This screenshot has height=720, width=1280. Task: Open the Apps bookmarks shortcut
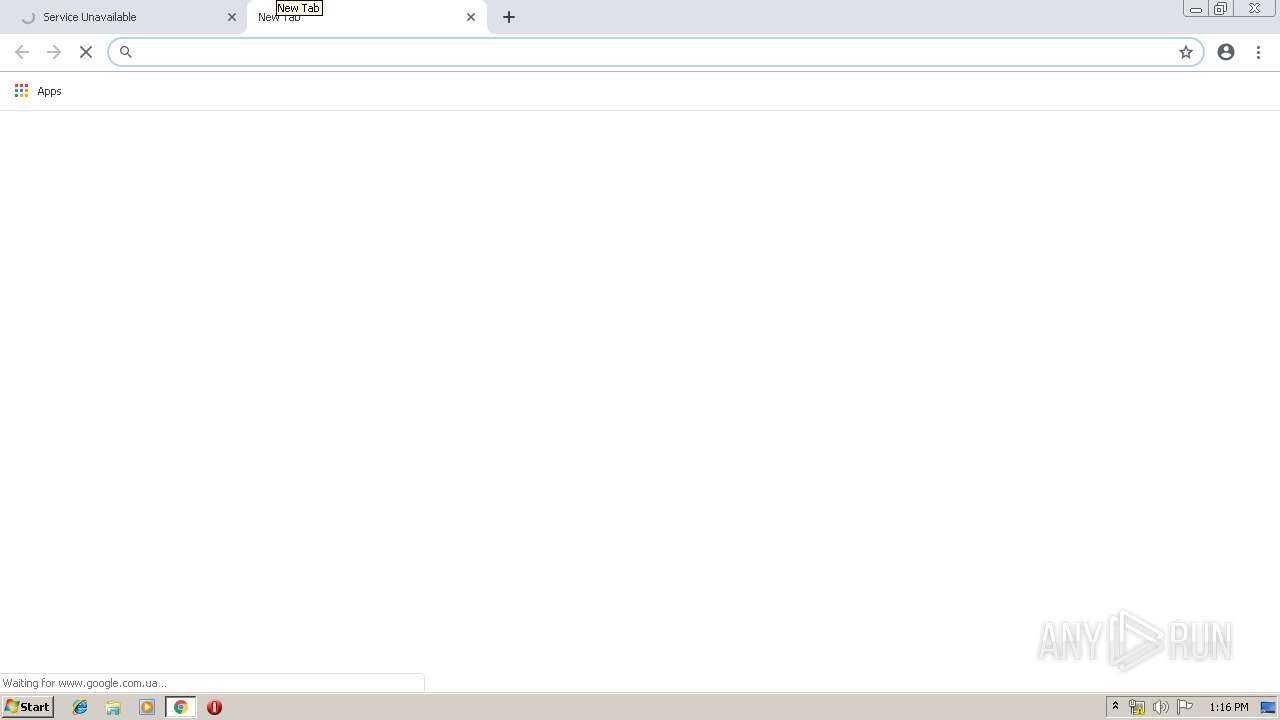(38, 91)
